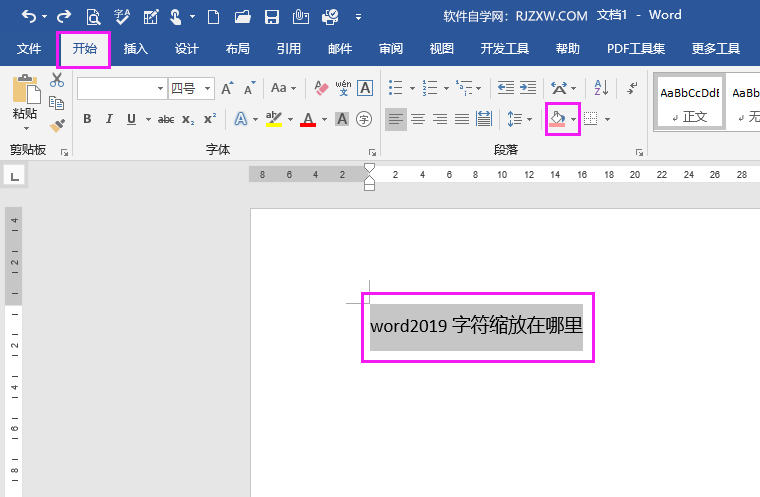This screenshot has width=760, height=497.
Task: Switch to the 布局 tab
Action: 238,48
